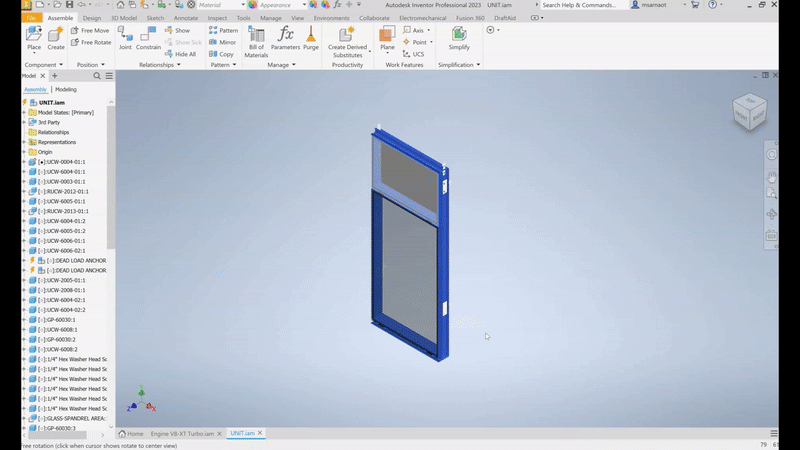Image resolution: width=800 pixels, height=450 pixels.
Task: Switch to the Modeling browser tab
Action: pyautogui.click(x=65, y=89)
